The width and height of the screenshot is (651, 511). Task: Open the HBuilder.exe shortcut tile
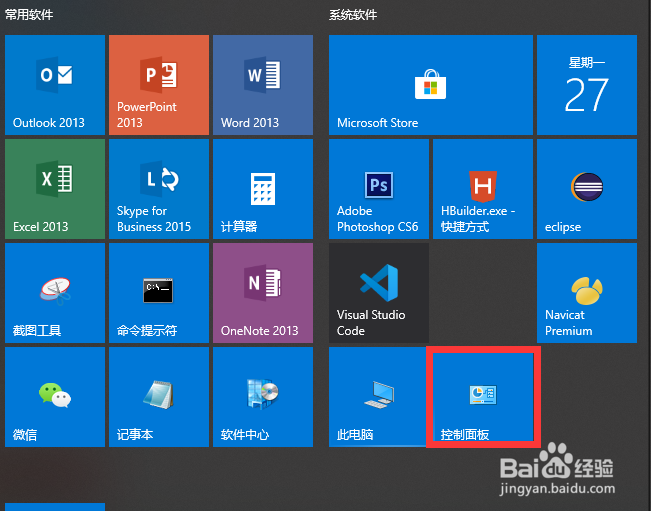(x=483, y=189)
